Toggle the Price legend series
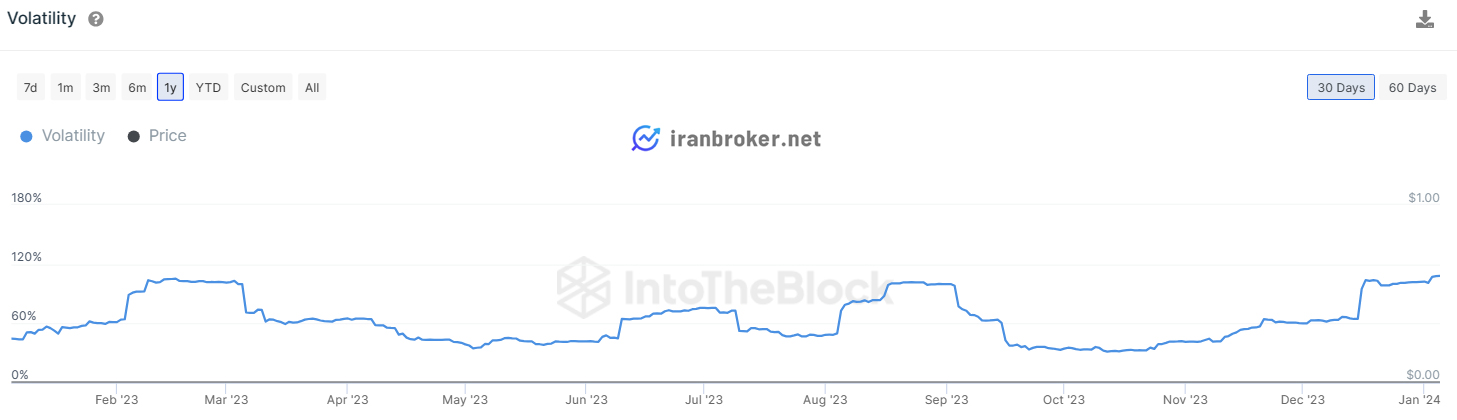1457x420 pixels. (157, 136)
